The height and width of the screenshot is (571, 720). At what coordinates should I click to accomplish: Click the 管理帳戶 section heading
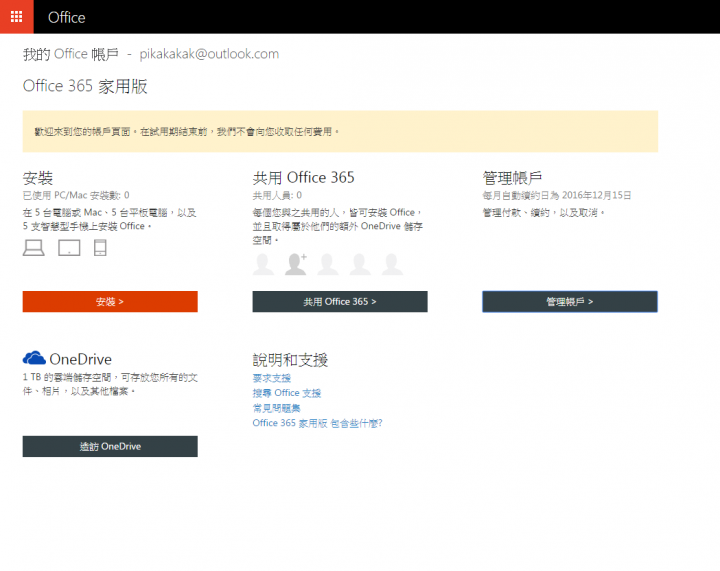pyautogui.click(x=512, y=178)
